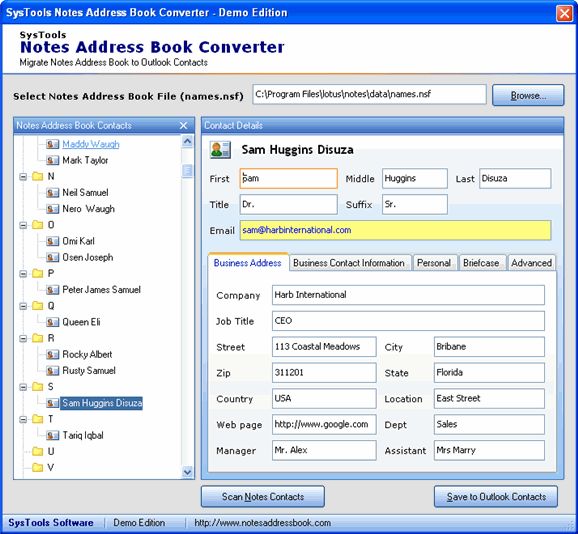Click the Suffix field containing Sr.

coord(415,205)
